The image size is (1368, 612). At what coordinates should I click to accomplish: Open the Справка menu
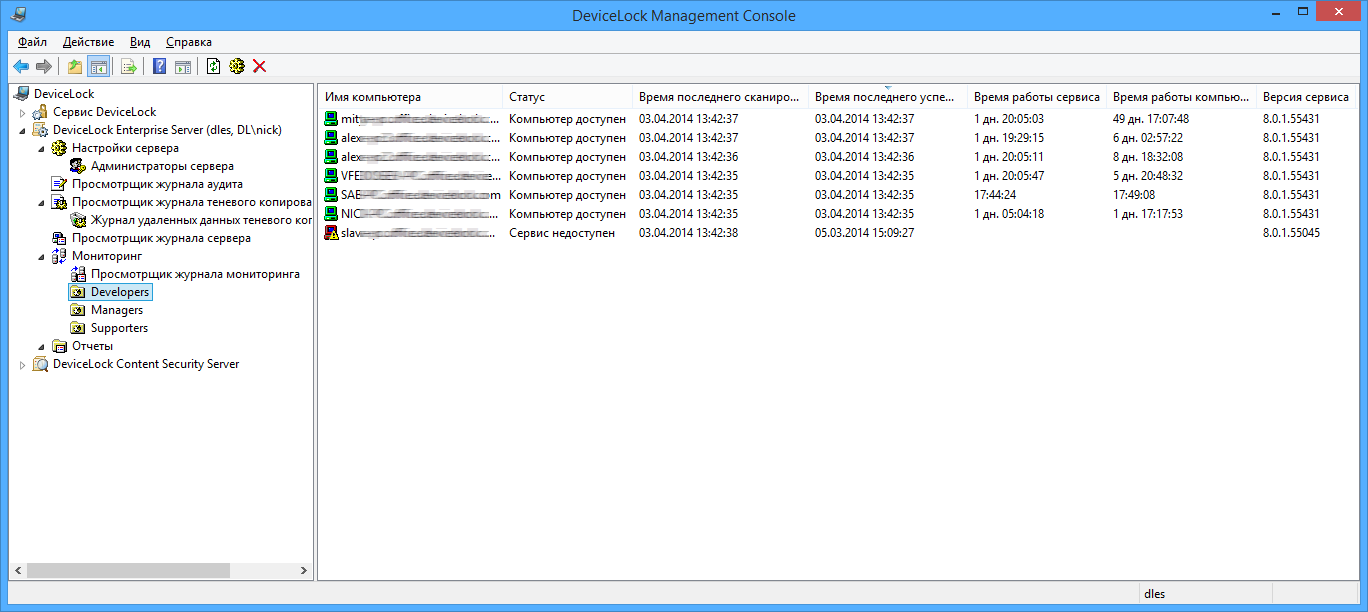coord(189,42)
